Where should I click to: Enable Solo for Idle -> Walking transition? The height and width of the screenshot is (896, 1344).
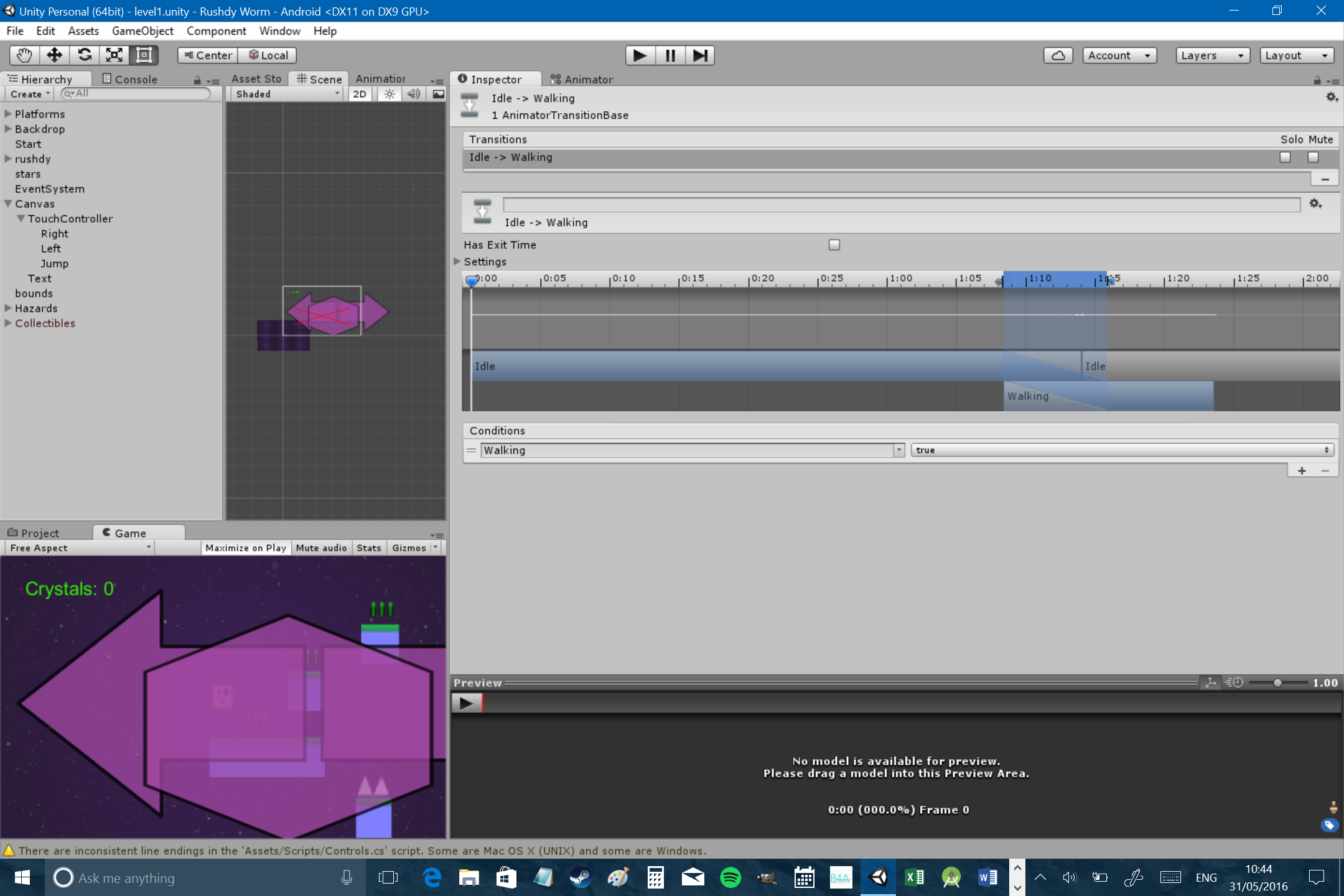pyautogui.click(x=1285, y=157)
